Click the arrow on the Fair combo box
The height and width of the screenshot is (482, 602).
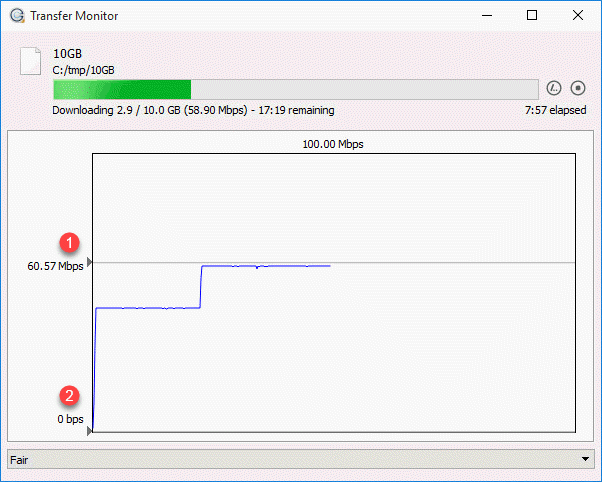[x=585, y=459]
